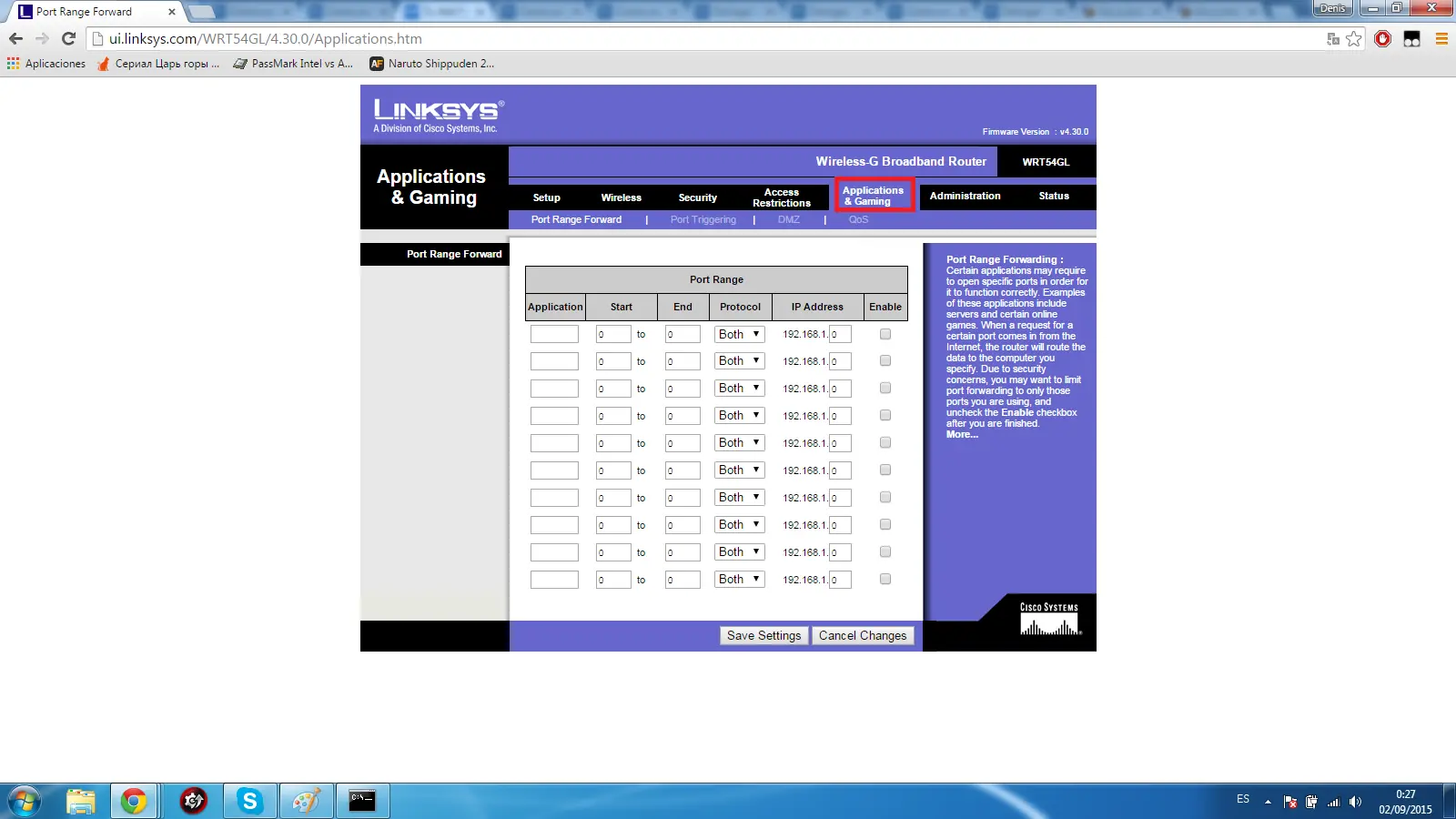Click the red round app icon in taskbar
Image resolution: width=1456 pixels, height=819 pixels.
pos(193,802)
